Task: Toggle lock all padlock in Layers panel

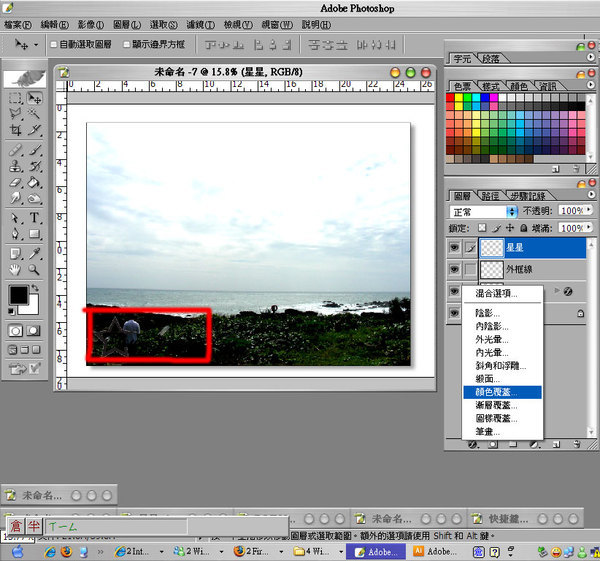Action: point(523,228)
